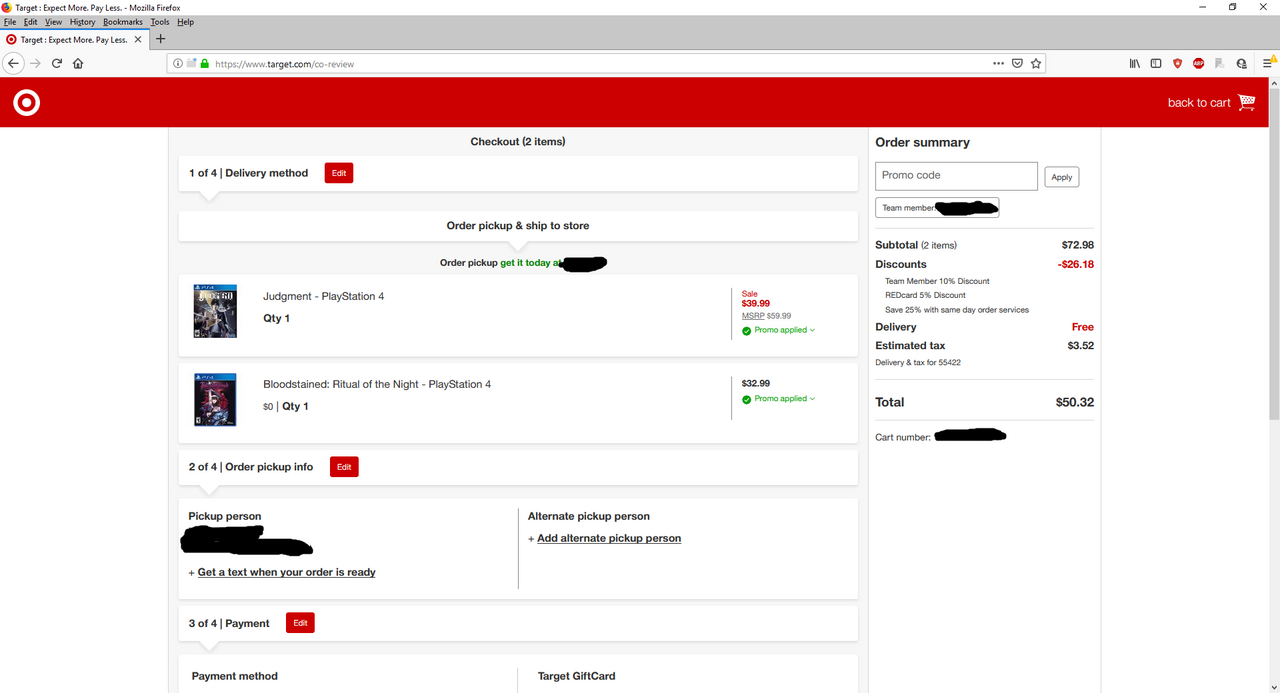Viewport: 1280px width, 693px height.
Task: Toggle the sidebar view icon
Action: point(1156,63)
